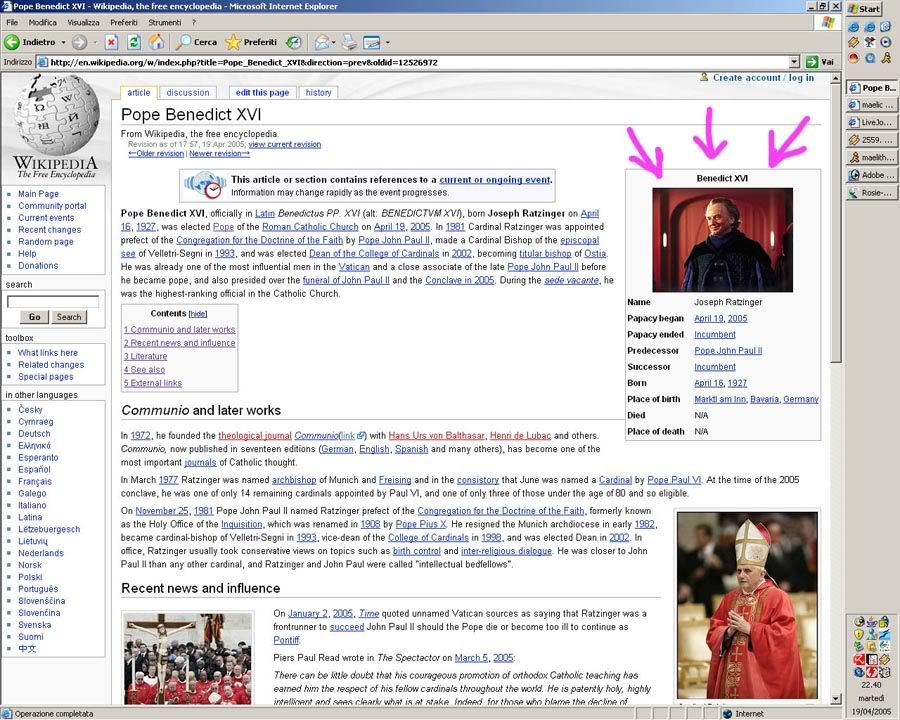Launch AIM running man quick-launch icon
Image resolution: width=900 pixels, height=720 pixels.
click(886, 57)
